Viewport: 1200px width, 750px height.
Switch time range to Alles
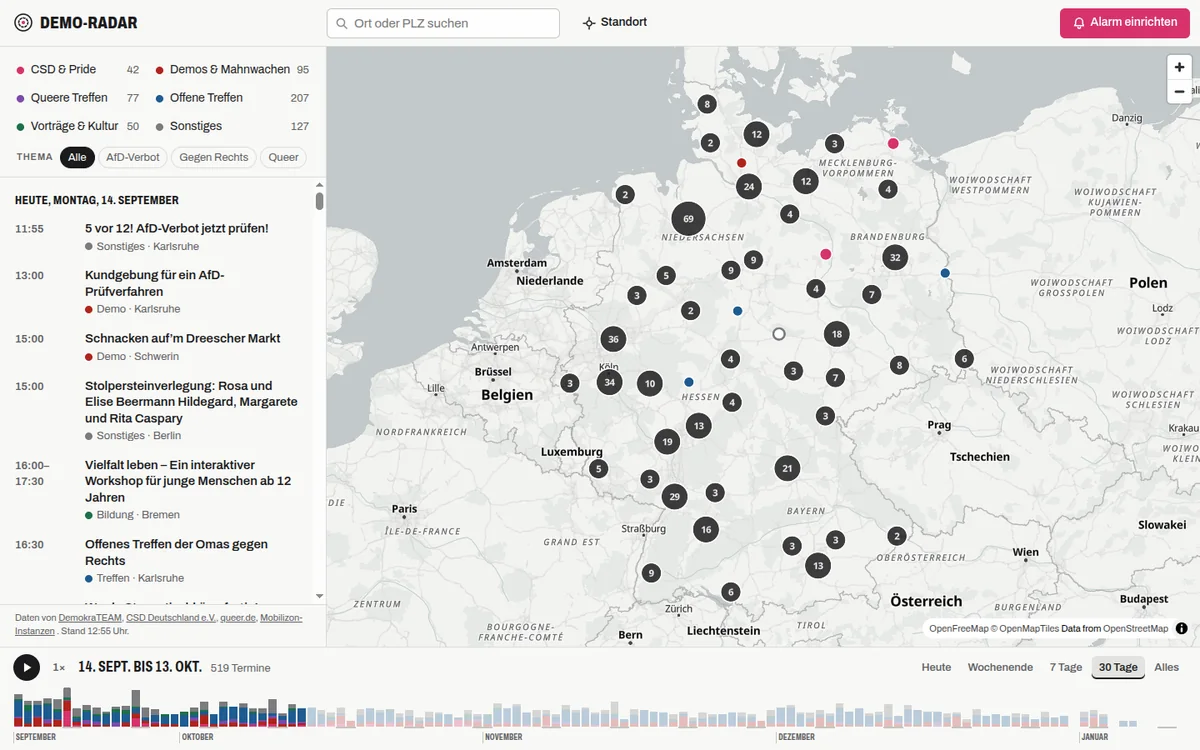click(1166, 667)
